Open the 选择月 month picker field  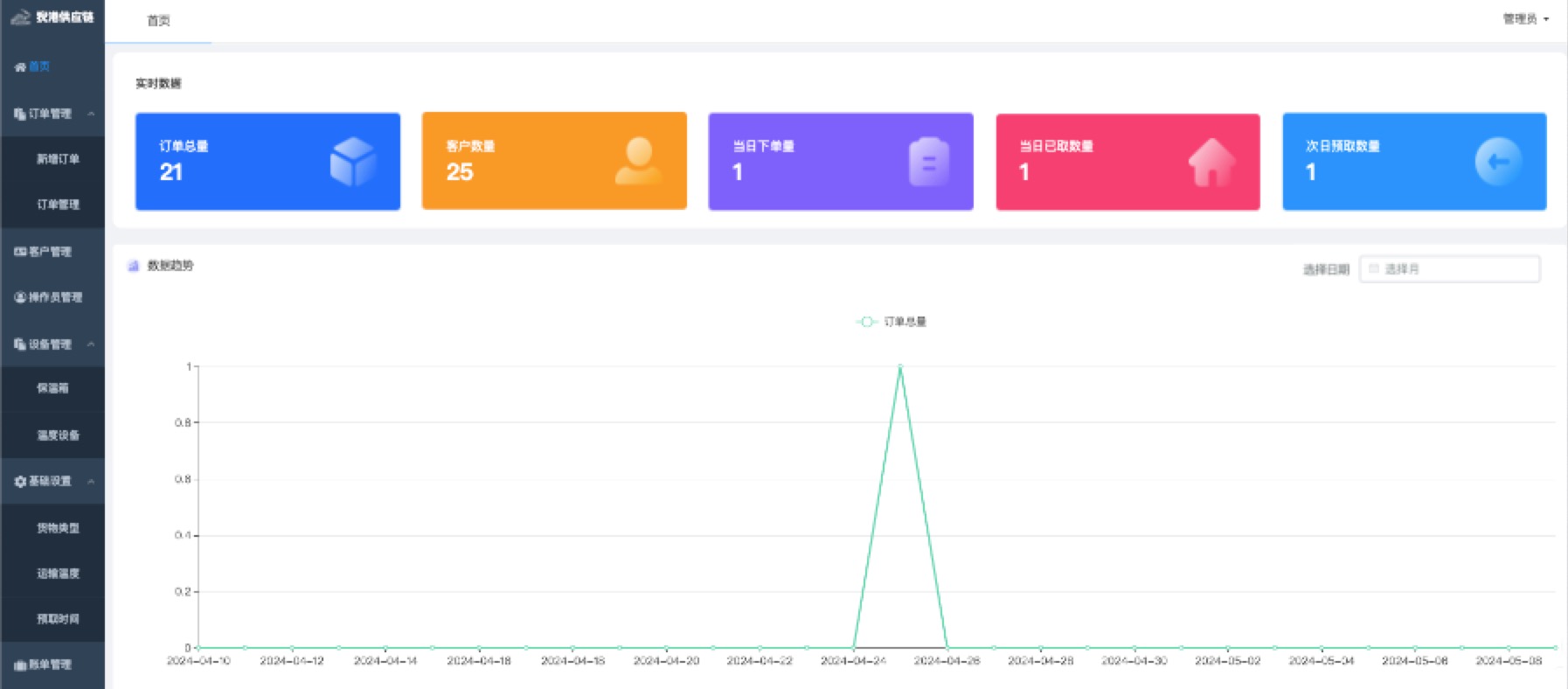1450,268
